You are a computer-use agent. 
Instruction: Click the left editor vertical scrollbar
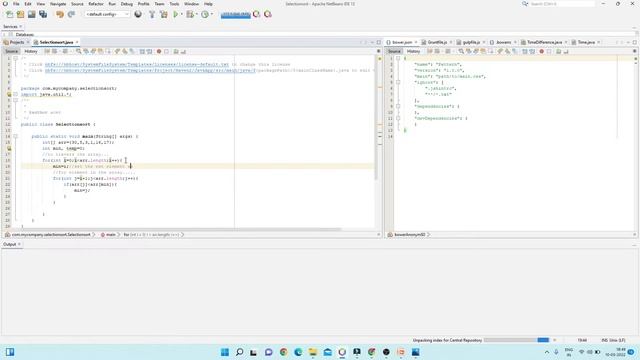pos(376,118)
